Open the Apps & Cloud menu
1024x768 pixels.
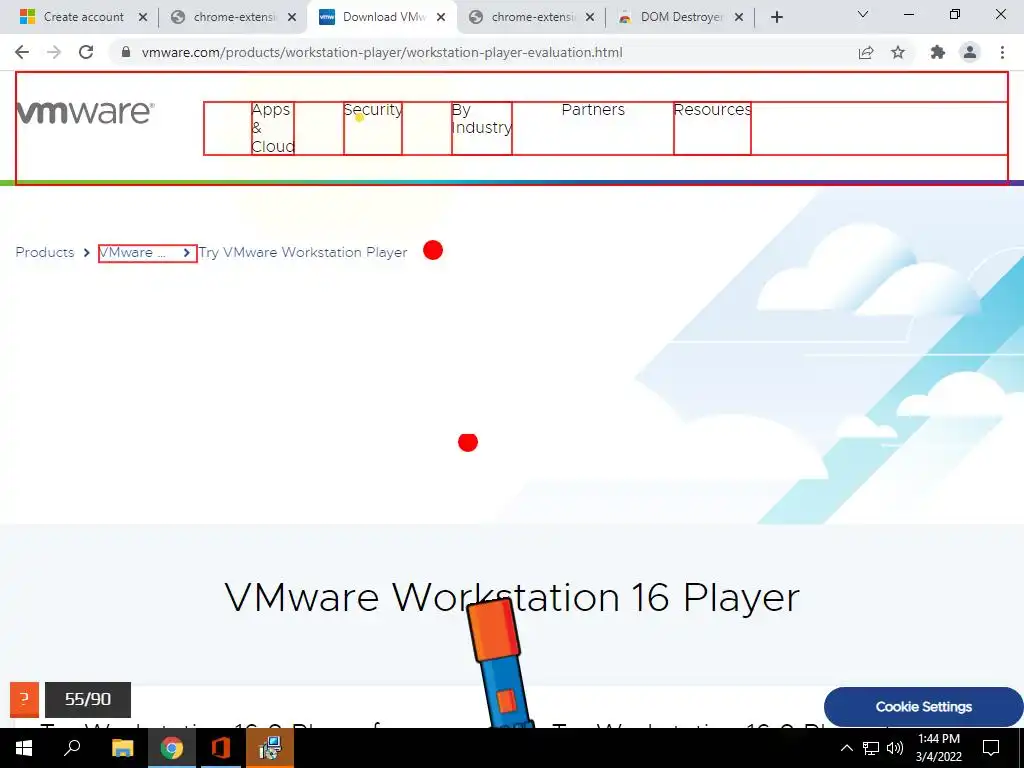coord(272,128)
